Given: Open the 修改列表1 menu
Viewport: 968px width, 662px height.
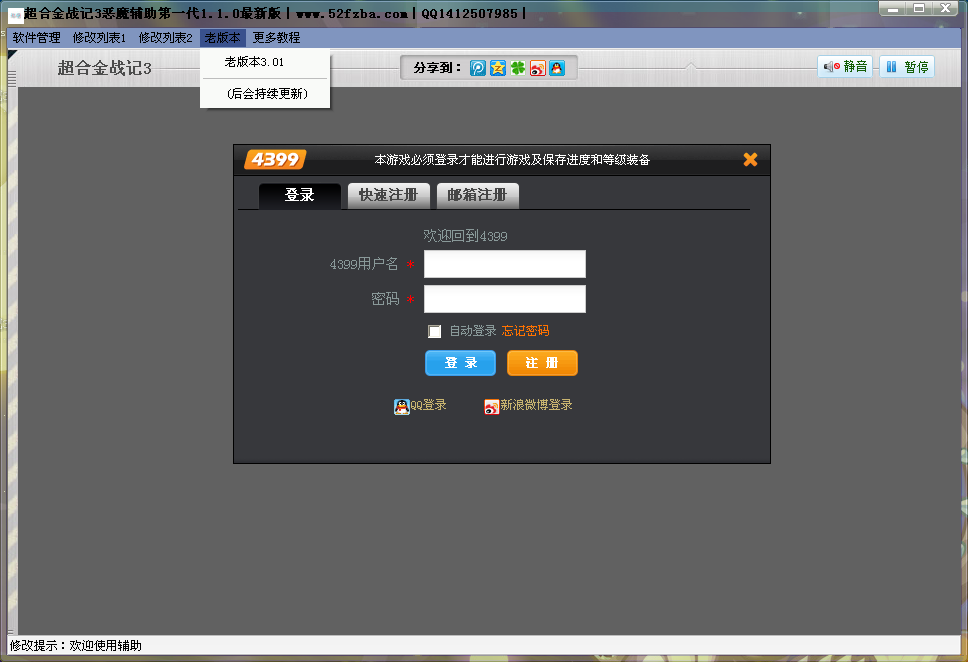Looking at the screenshot, I should click(99, 38).
